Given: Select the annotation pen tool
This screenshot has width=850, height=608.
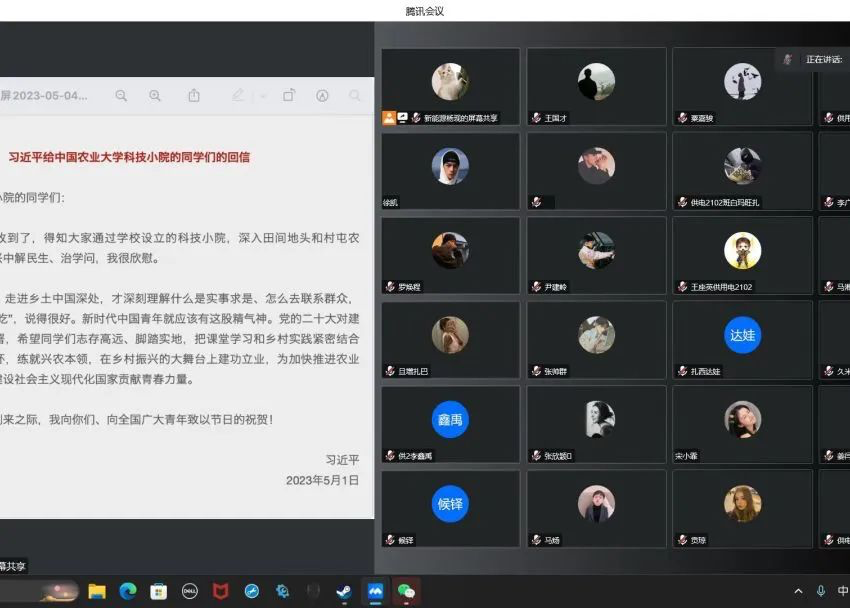Looking at the screenshot, I should click(x=237, y=95).
